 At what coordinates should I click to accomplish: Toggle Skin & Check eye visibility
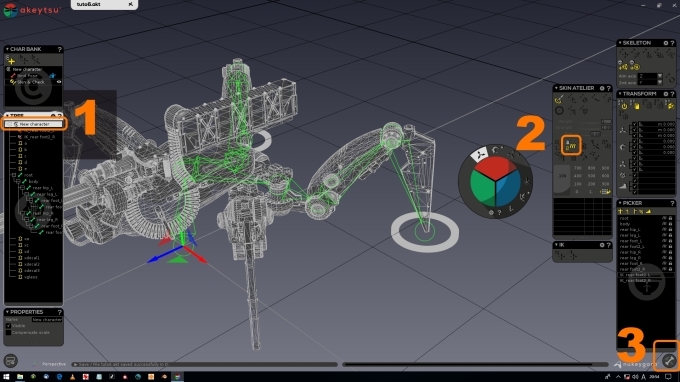pyautogui.click(x=59, y=82)
